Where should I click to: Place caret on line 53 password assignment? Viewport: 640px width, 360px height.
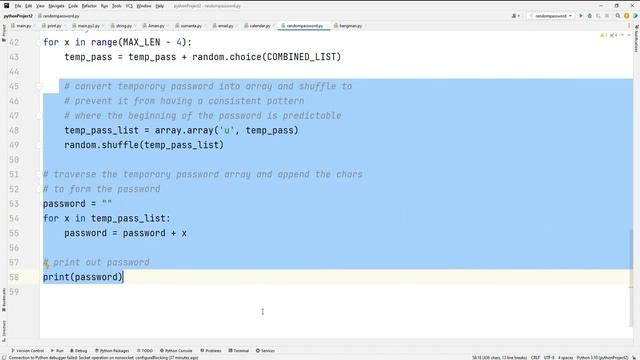pyautogui.click(x=78, y=204)
